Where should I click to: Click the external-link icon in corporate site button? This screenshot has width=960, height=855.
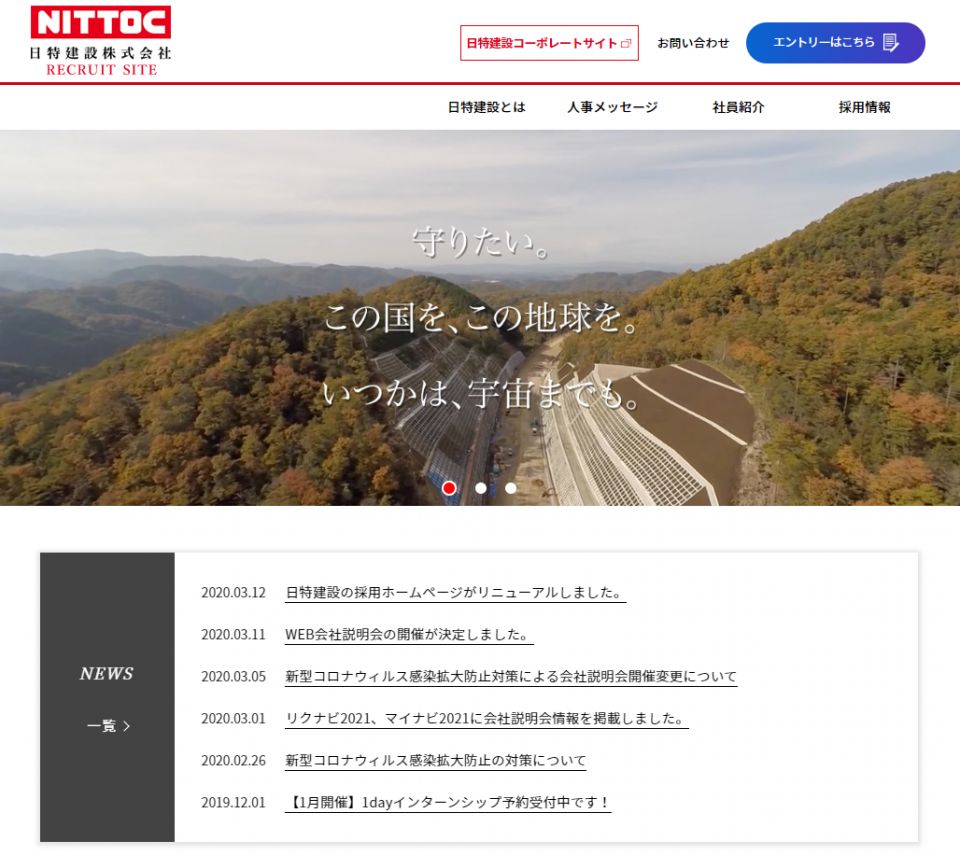[626, 43]
